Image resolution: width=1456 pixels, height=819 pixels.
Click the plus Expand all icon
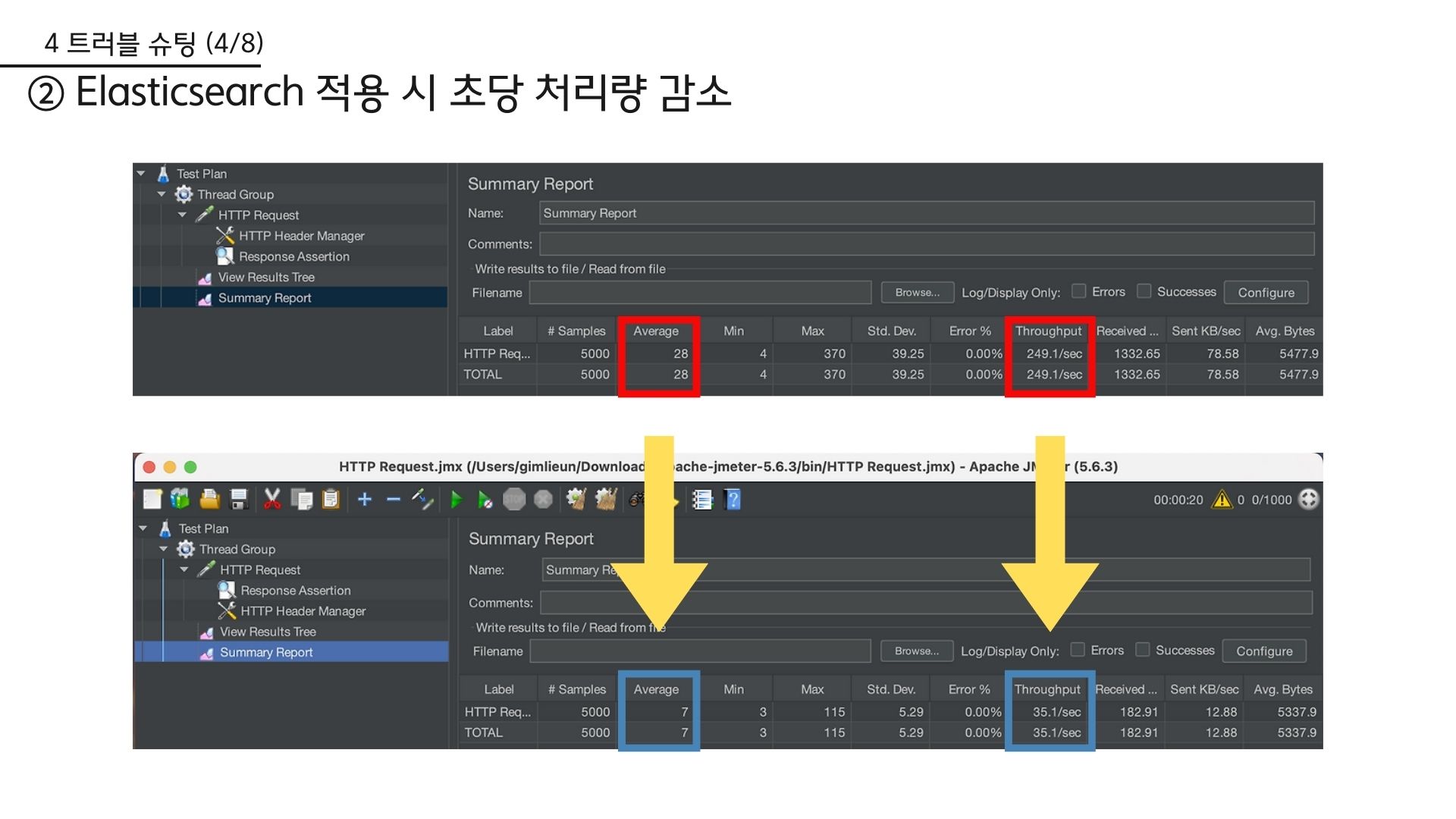(365, 499)
